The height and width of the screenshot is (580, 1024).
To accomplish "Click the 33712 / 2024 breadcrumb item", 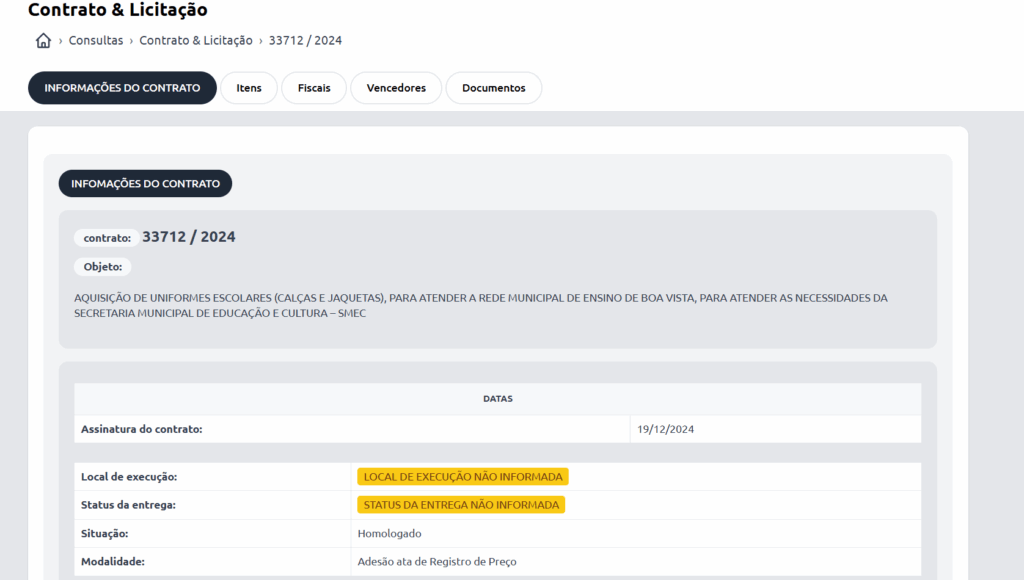I will click(x=305, y=41).
